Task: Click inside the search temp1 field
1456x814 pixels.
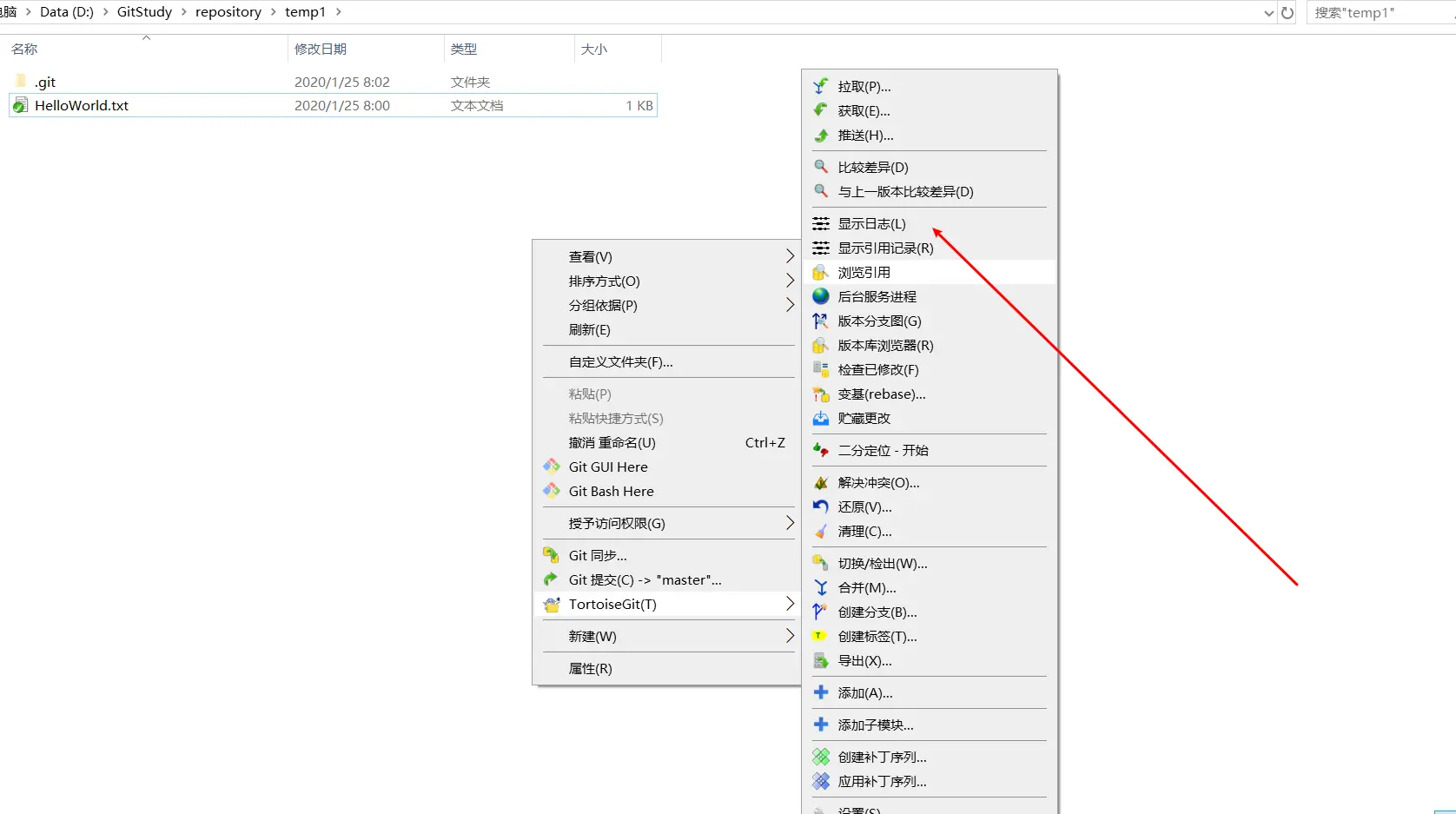Action: (x=1373, y=12)
